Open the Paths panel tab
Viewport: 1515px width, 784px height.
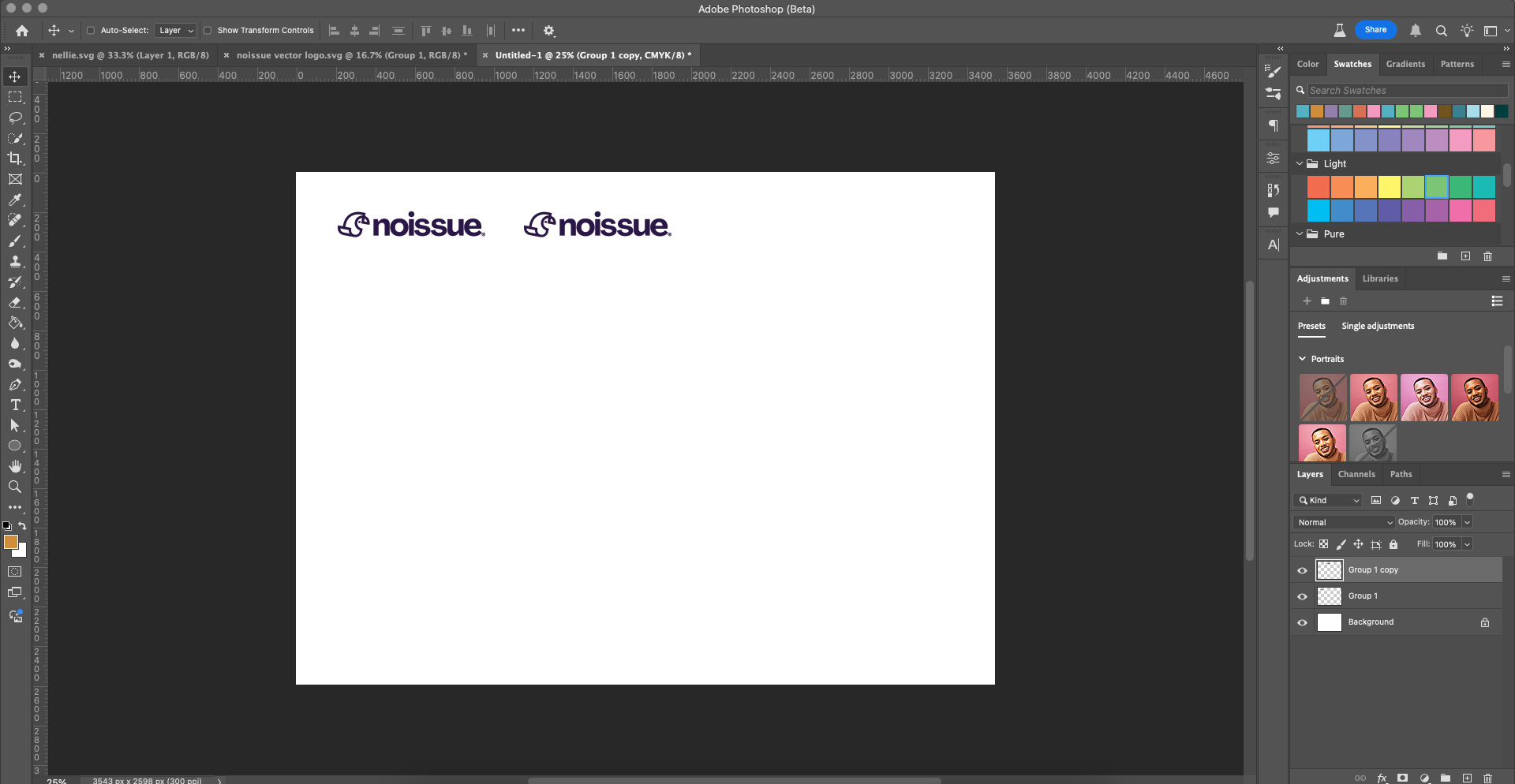[x=1401, y=474]
